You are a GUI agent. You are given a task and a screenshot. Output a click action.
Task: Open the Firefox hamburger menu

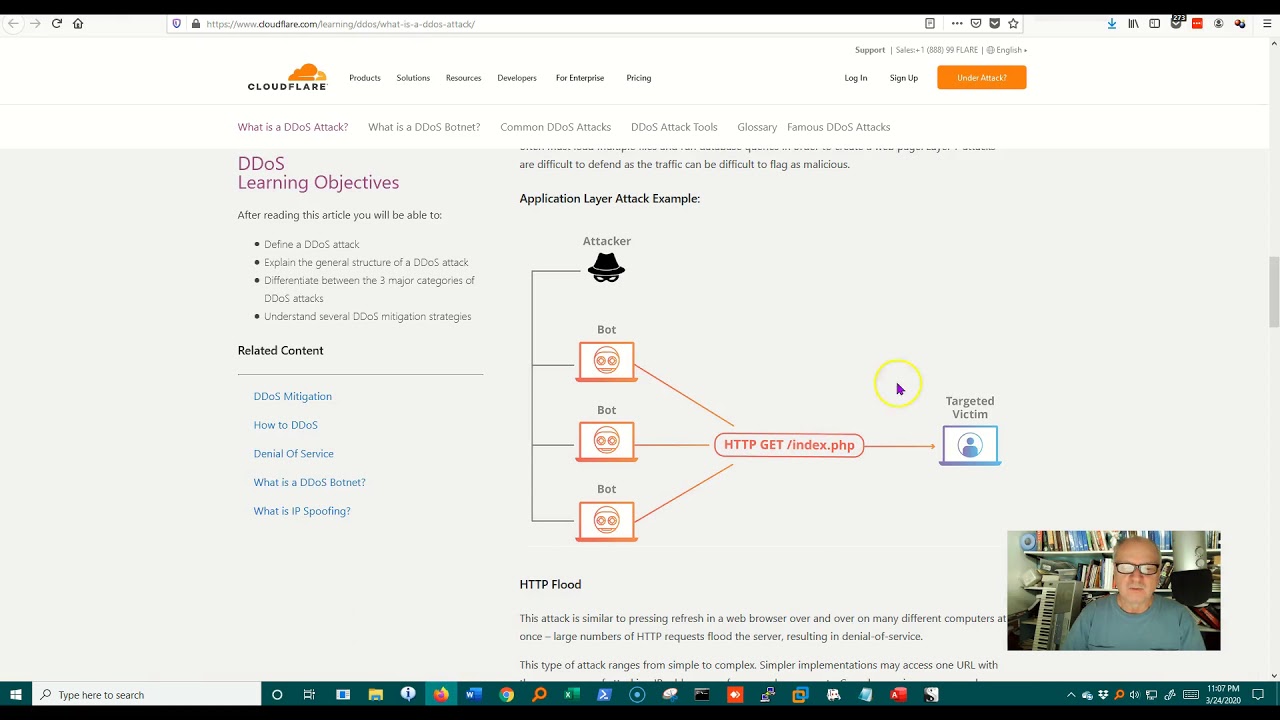(1267, 23)
